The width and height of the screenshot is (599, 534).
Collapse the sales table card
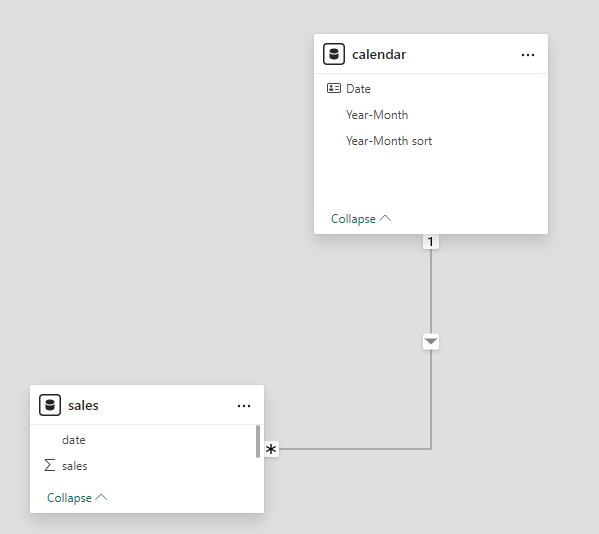point(77,498)
